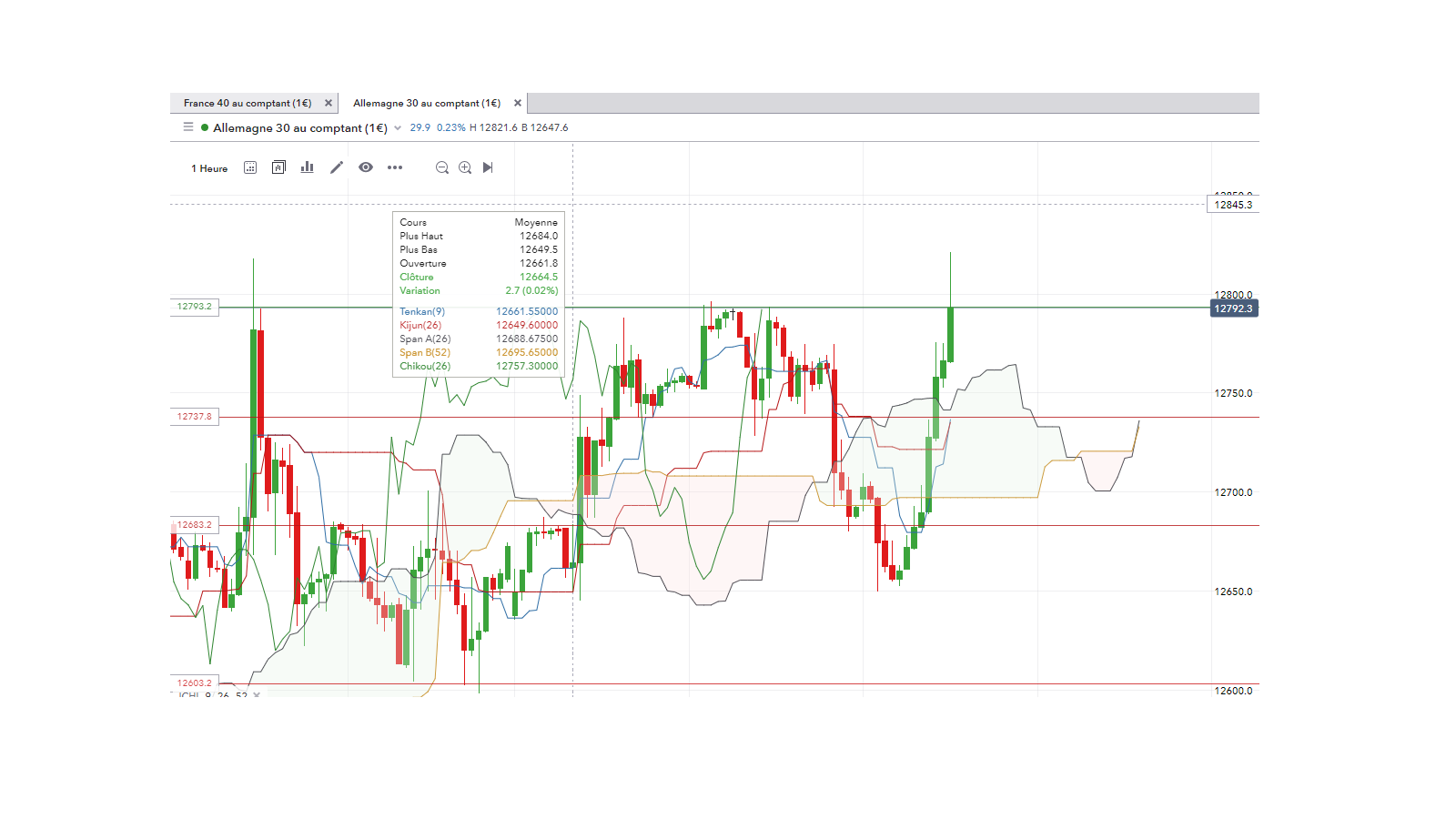Click the 12793.2 horizontal line label
The image size is (1456, 819).
pyautogui.click(x=194, y=307)
